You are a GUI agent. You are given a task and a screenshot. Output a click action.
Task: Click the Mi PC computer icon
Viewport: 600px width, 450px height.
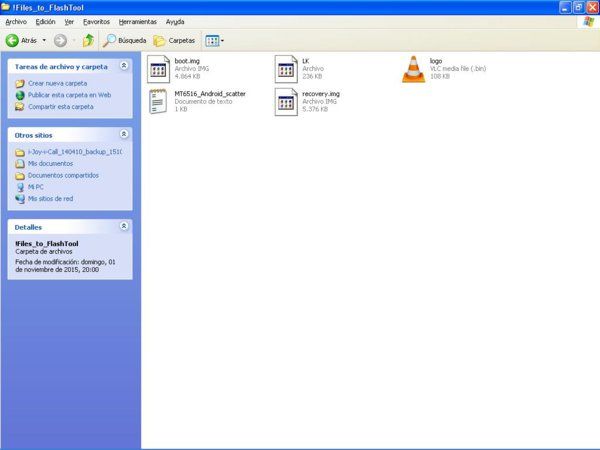click(x=20, y=187)
